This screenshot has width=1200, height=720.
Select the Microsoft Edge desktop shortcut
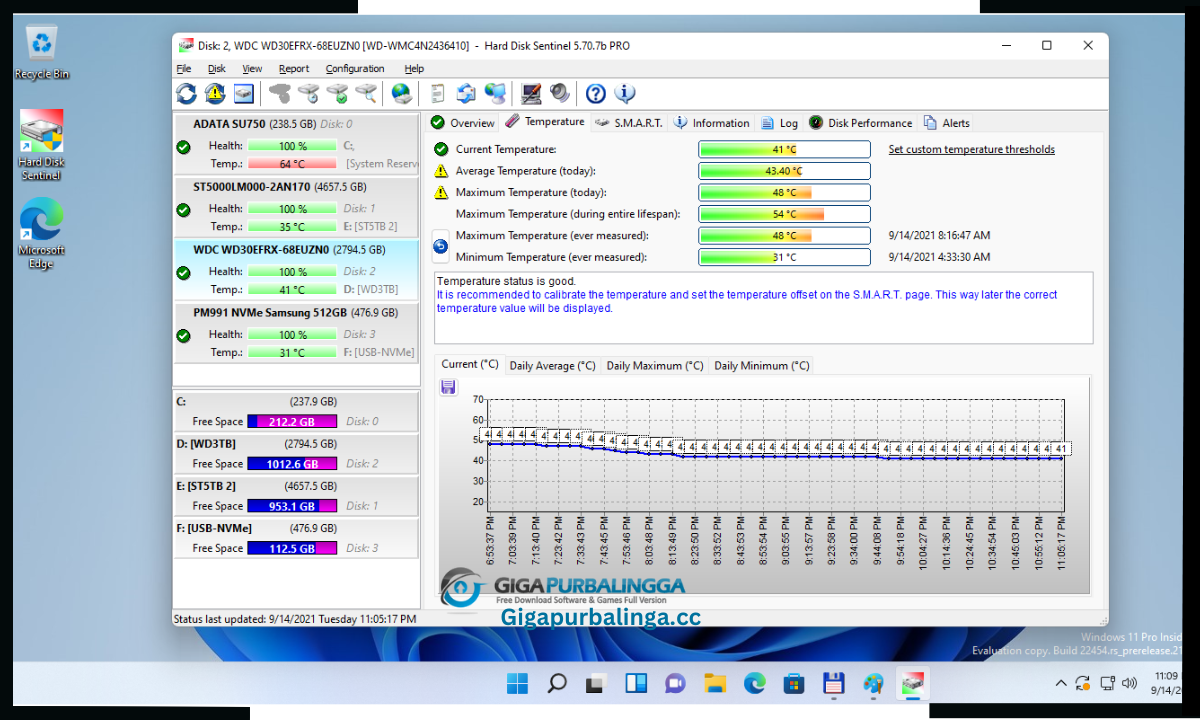pyautogui.click(x=41, y=234)
